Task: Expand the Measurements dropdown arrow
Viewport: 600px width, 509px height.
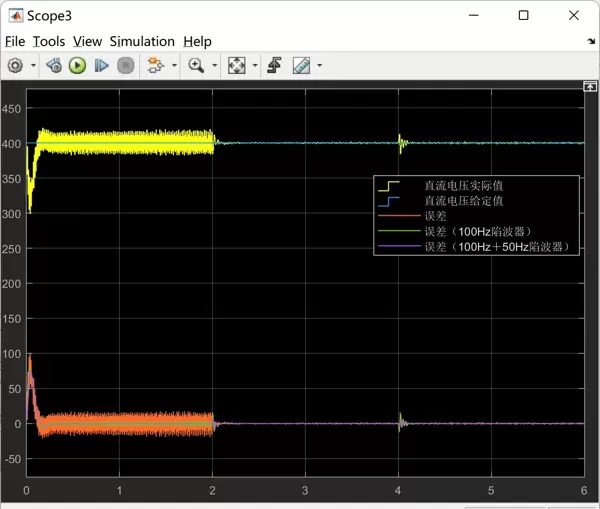Action: (319, 66)
